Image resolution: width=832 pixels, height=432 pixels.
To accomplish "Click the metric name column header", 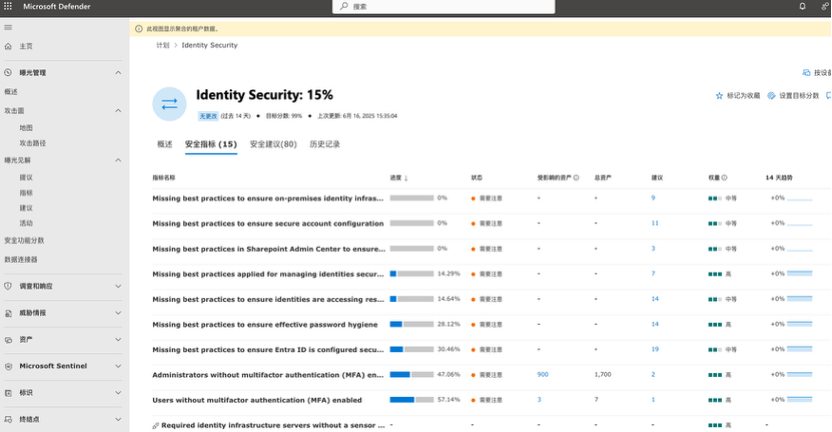I will [163, 178].
